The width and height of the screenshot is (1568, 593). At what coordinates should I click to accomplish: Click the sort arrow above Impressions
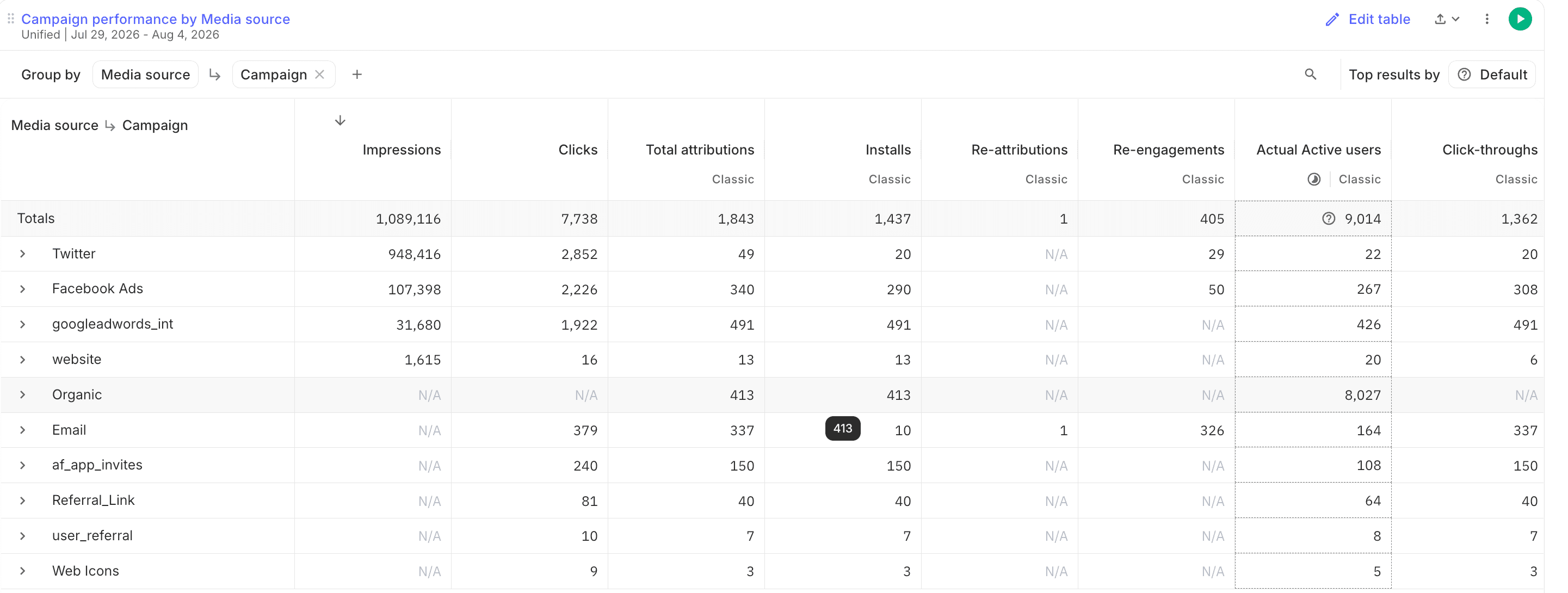pyautogui.click(x=340, y=121)
